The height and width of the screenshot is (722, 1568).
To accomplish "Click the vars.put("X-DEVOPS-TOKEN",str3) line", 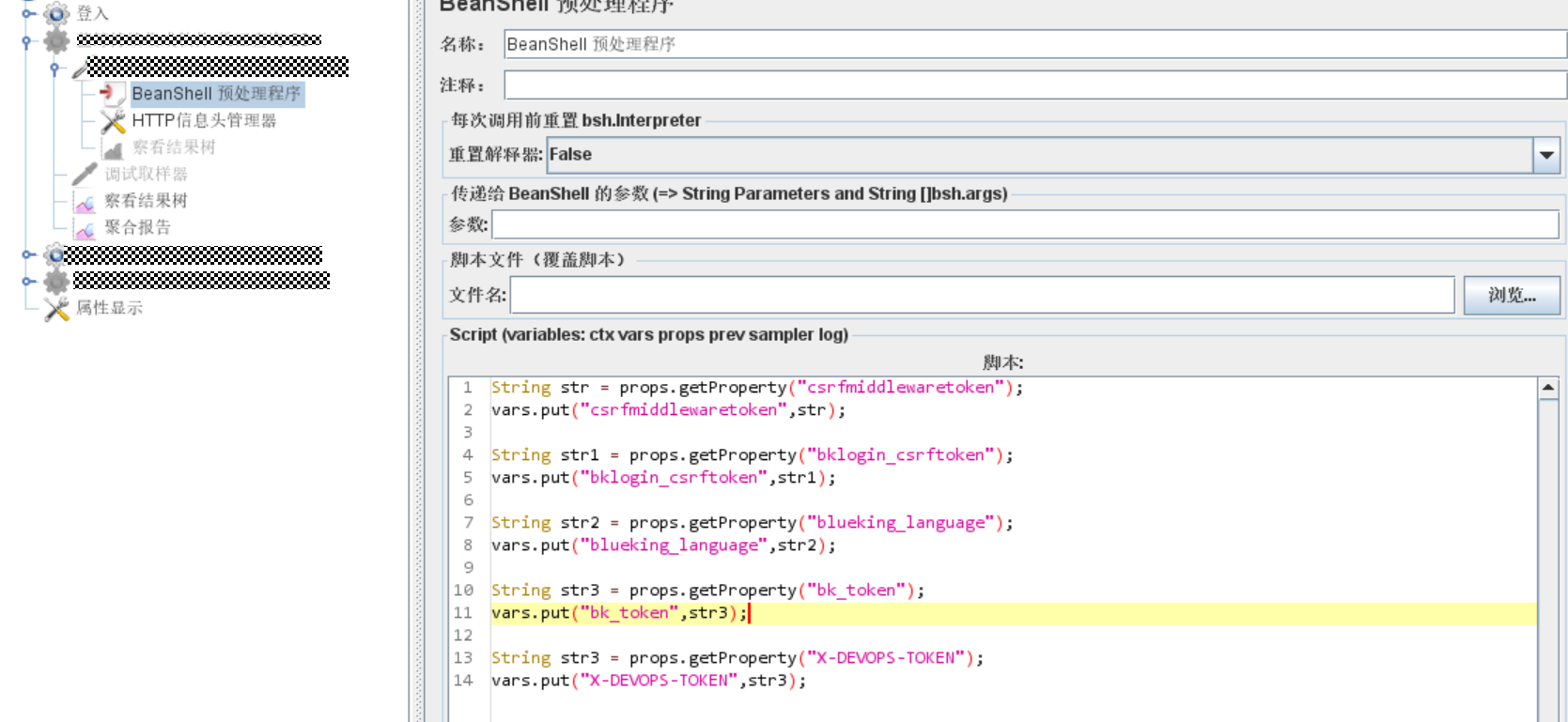I will 649,680.
